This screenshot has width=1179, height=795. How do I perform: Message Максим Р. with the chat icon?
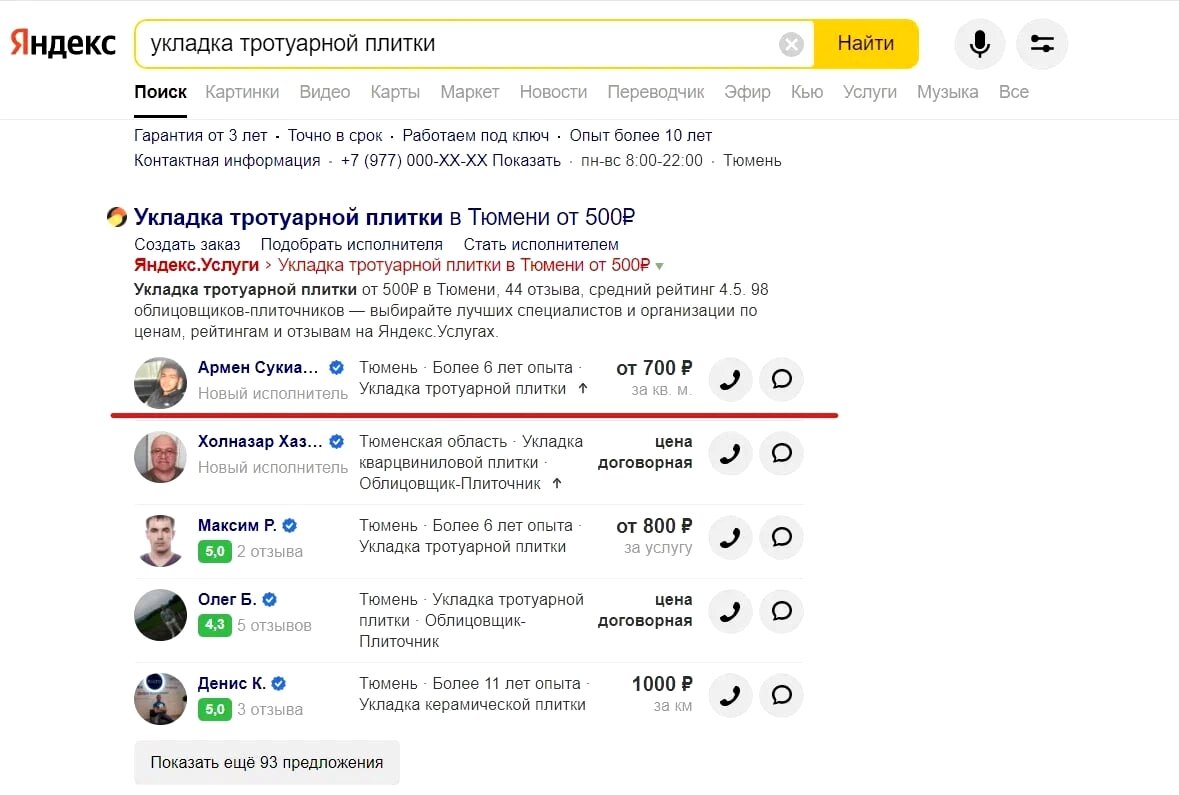781,537
